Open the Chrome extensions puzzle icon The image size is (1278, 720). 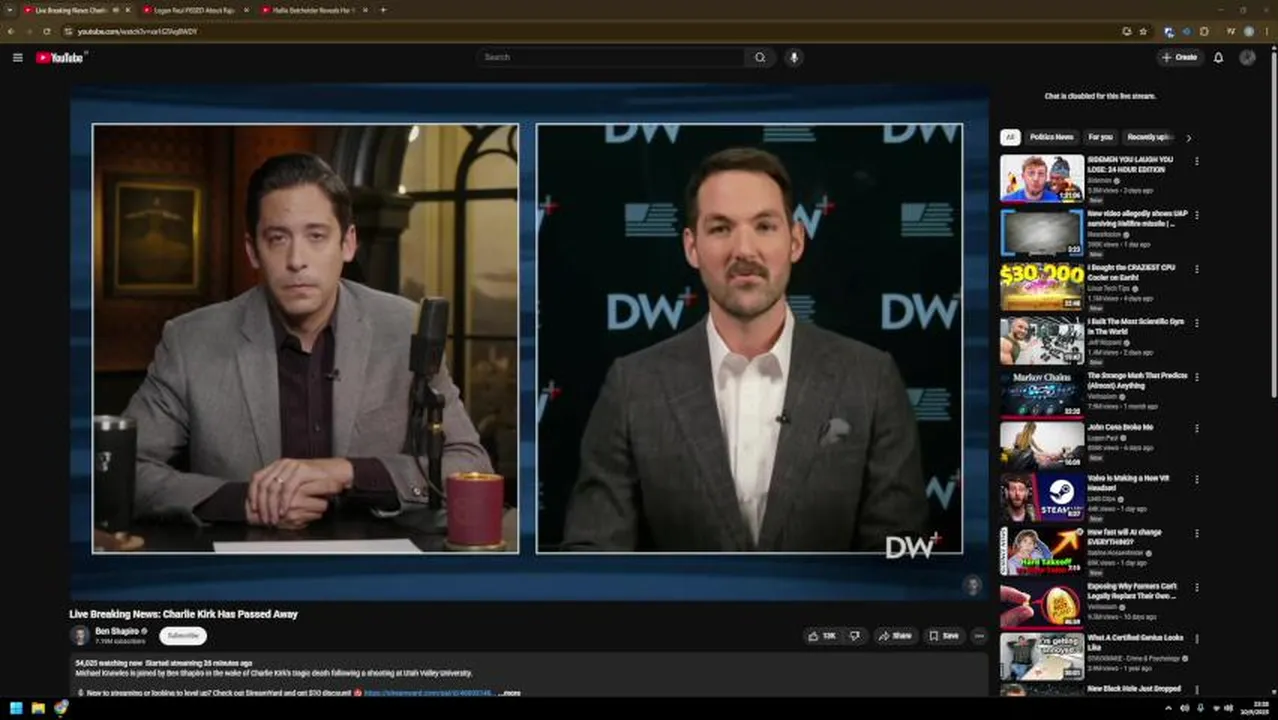1204,31
